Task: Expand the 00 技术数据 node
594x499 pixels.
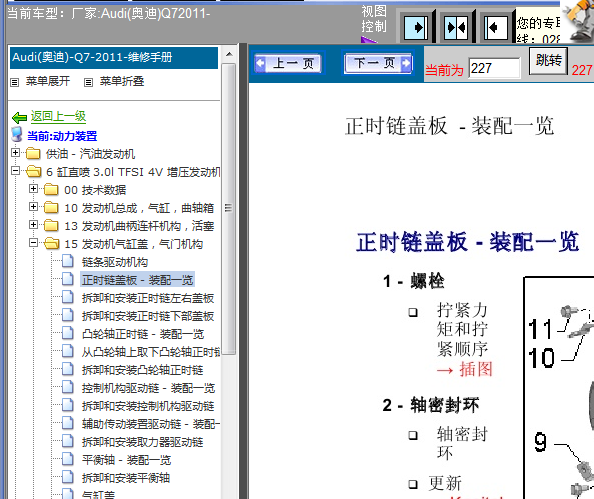Action: (x=33, y=189)
